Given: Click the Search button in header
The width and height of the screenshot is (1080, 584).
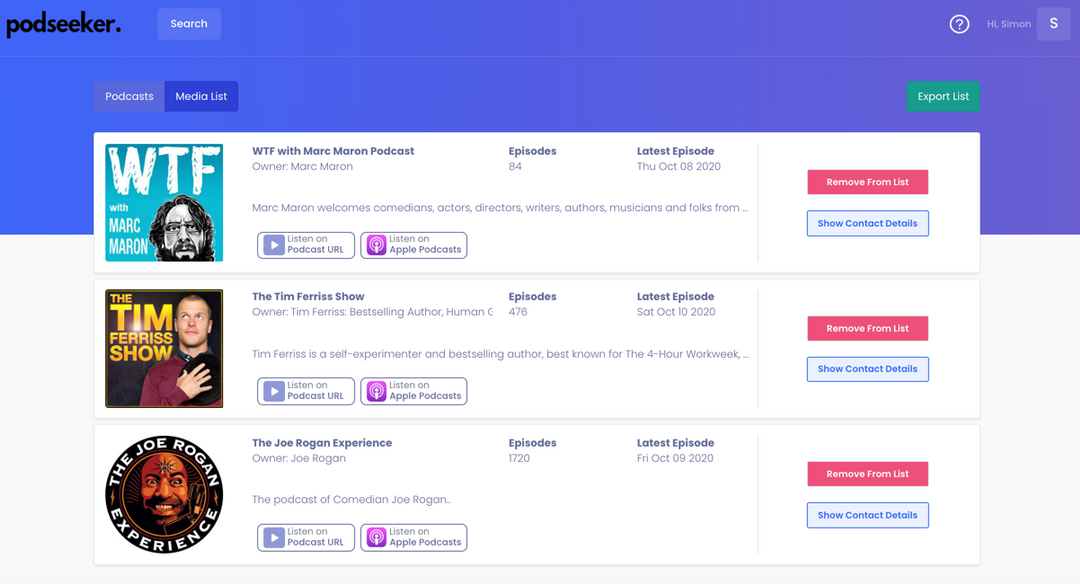Looking at the screenshot, I should pyautogui.click(x=189, y=24).
